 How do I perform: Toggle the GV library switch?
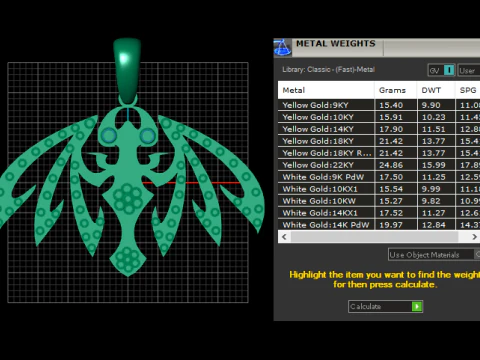tap(441, 70)
